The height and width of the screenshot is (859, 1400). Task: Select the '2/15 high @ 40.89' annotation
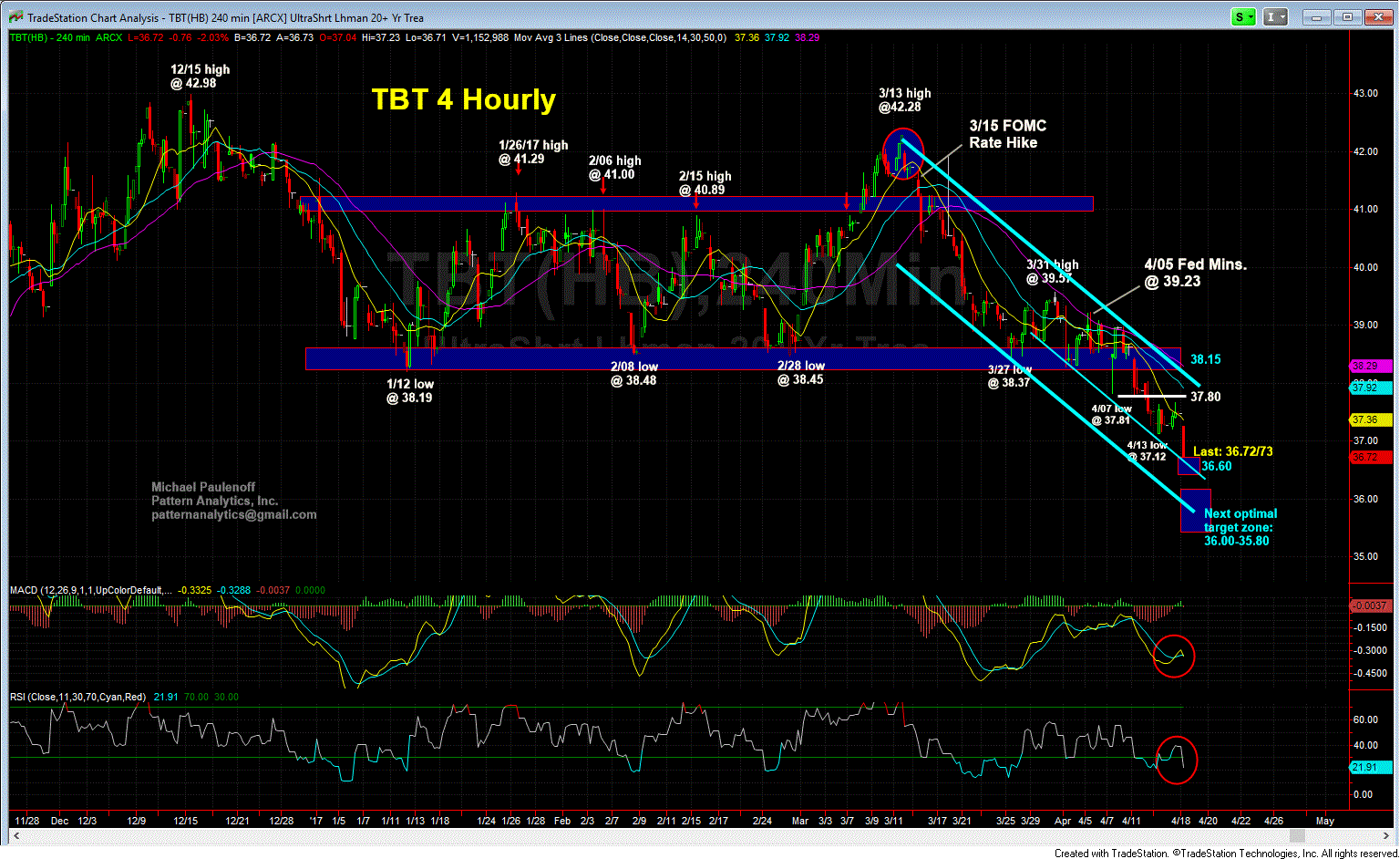click(x=705, y=183)
